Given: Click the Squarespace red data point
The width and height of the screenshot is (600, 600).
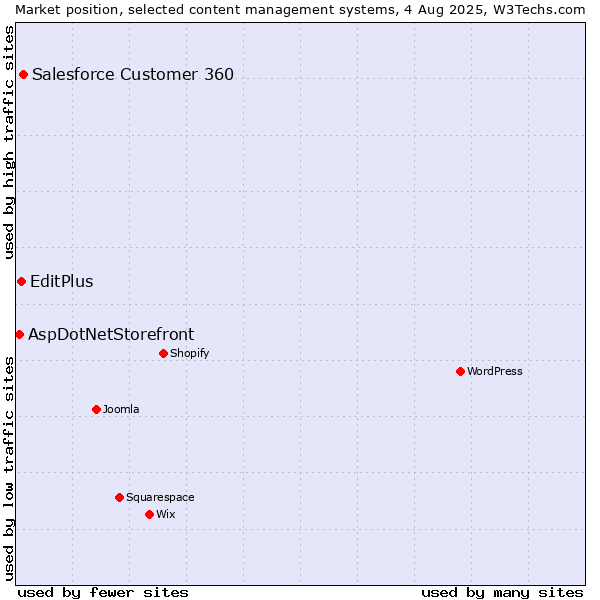Looking at the screenshot, I should tap(119, 497).
